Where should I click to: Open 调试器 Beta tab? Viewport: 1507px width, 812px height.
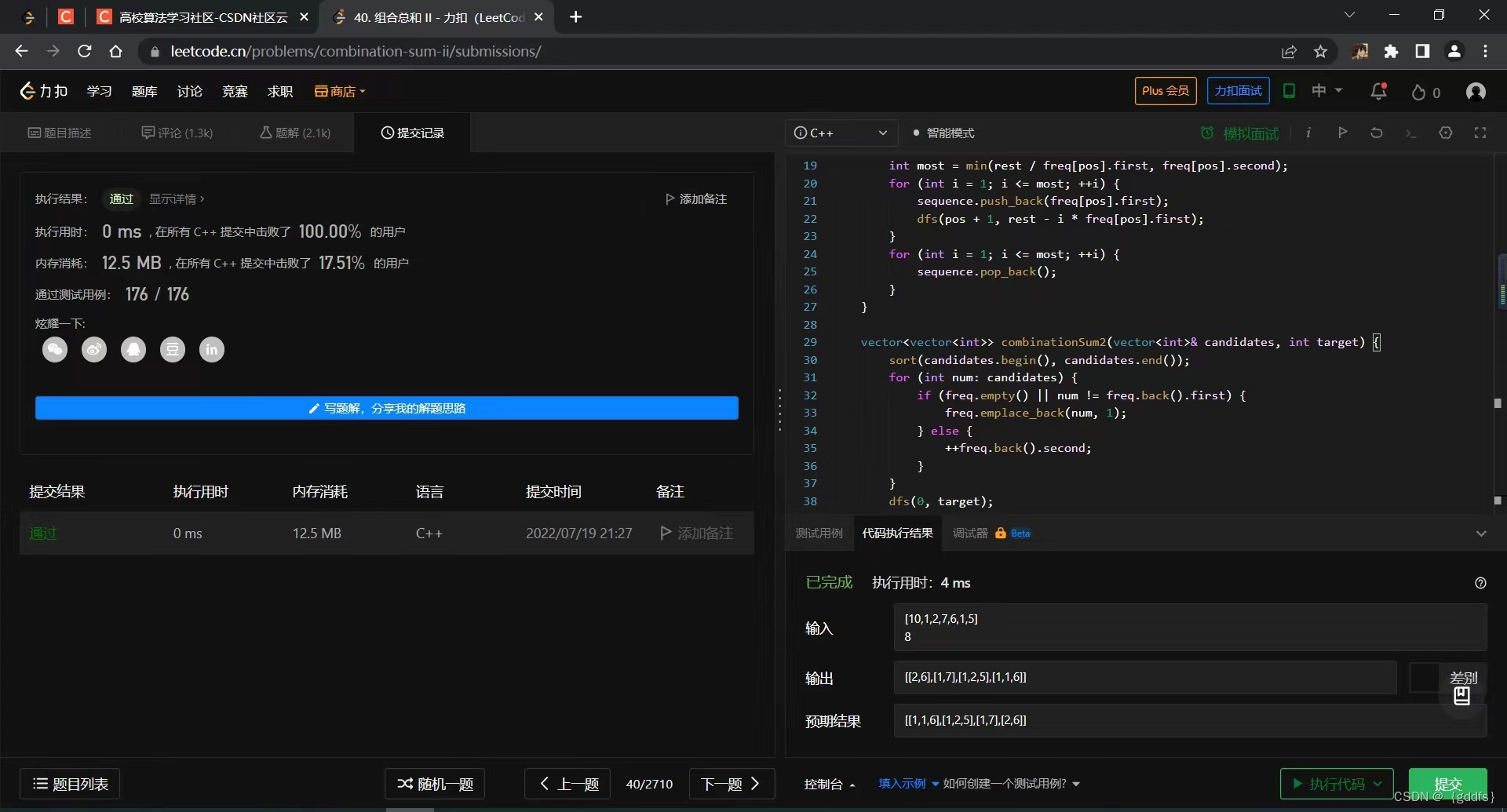(x=991, y=533)
